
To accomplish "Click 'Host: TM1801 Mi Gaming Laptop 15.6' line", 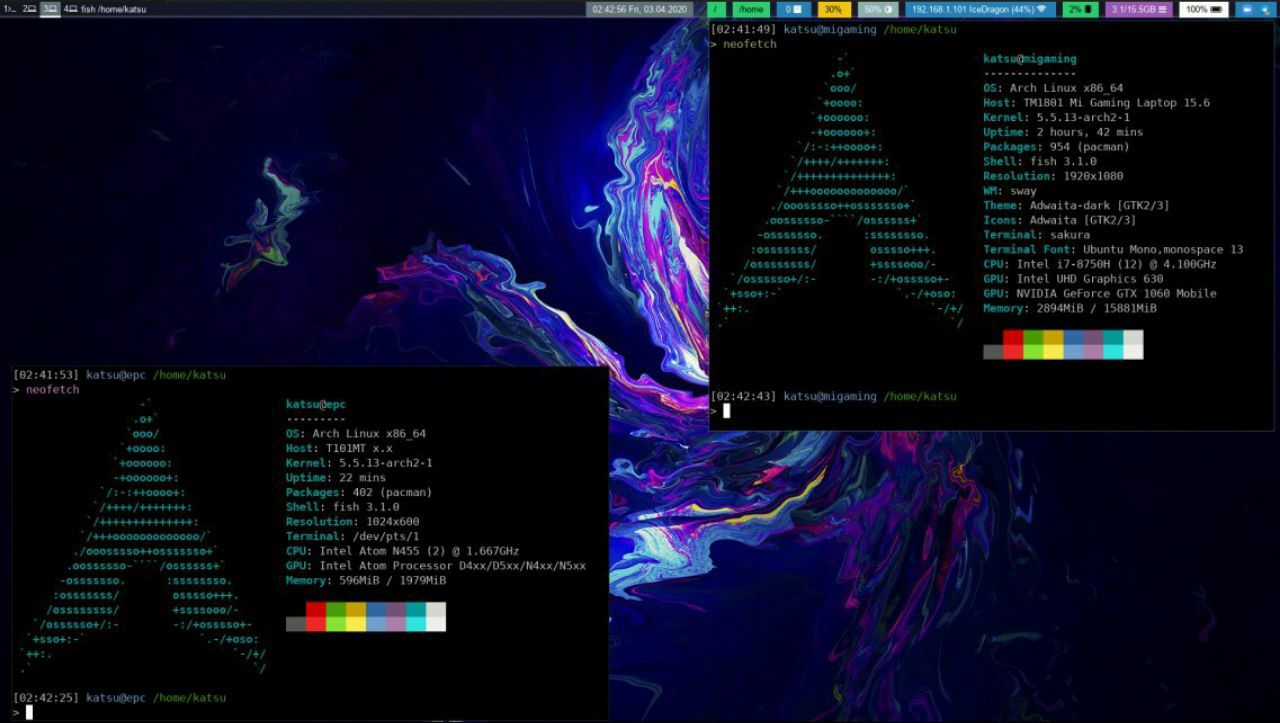I will (x=1097, y=103).
